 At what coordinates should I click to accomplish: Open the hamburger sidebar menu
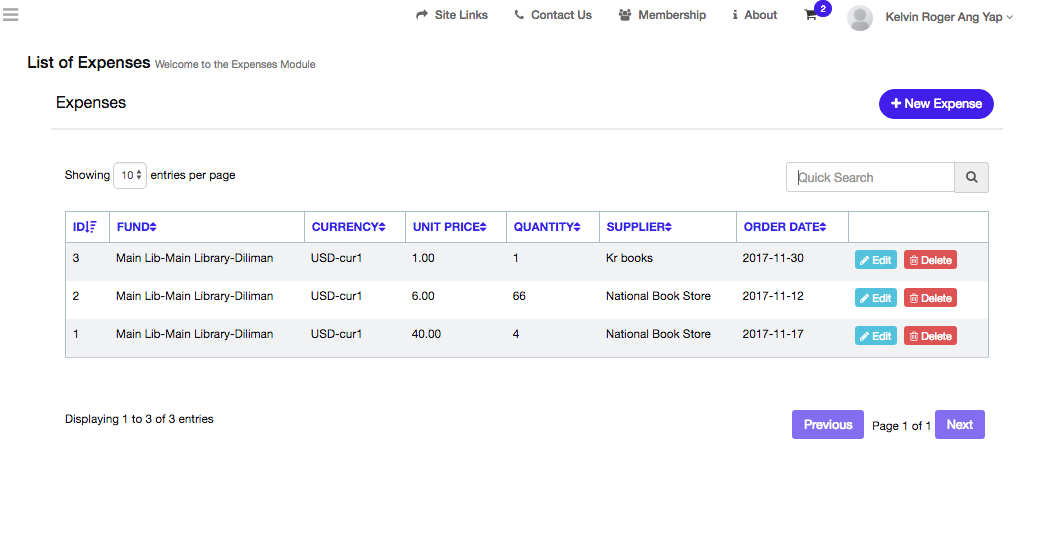pos(11,14)
